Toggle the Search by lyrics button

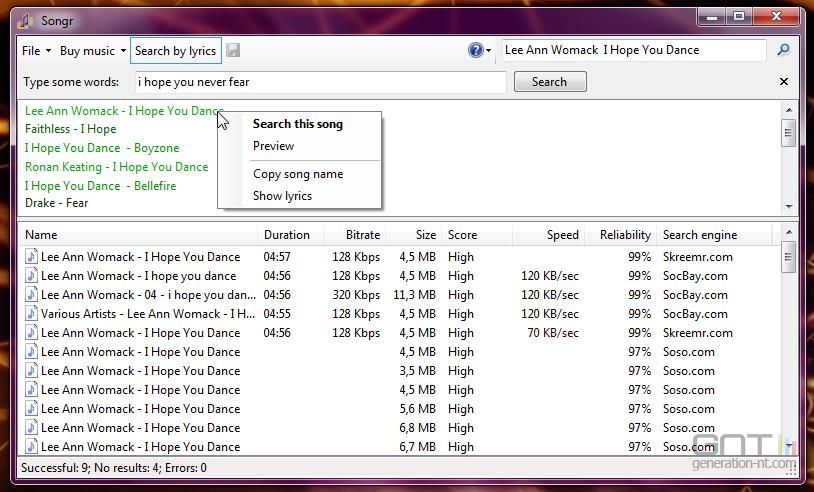coord(175,50)
